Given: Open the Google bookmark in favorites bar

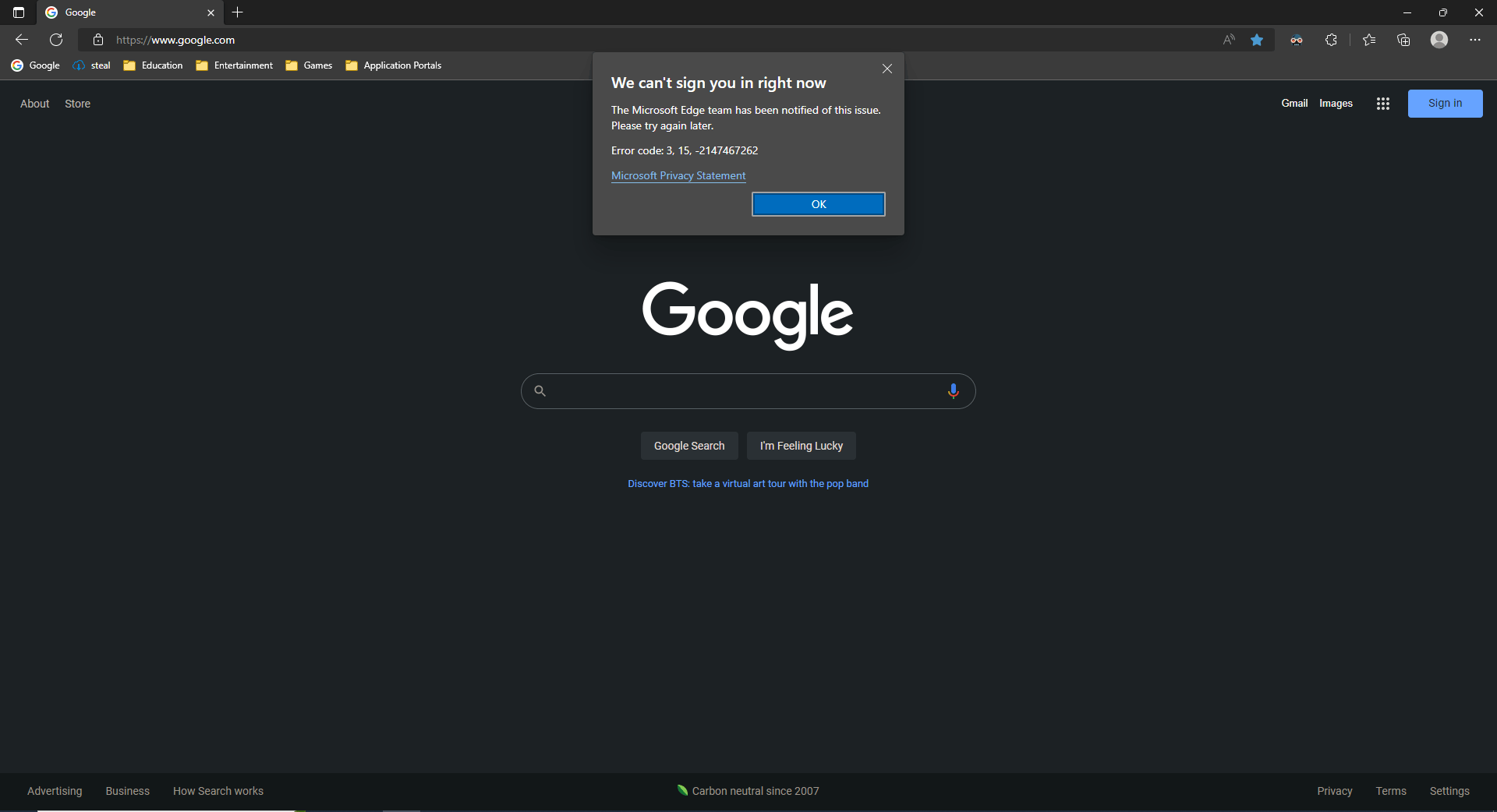Looking at the screenshot, I should pyautogui.click(x=36, y=65).
